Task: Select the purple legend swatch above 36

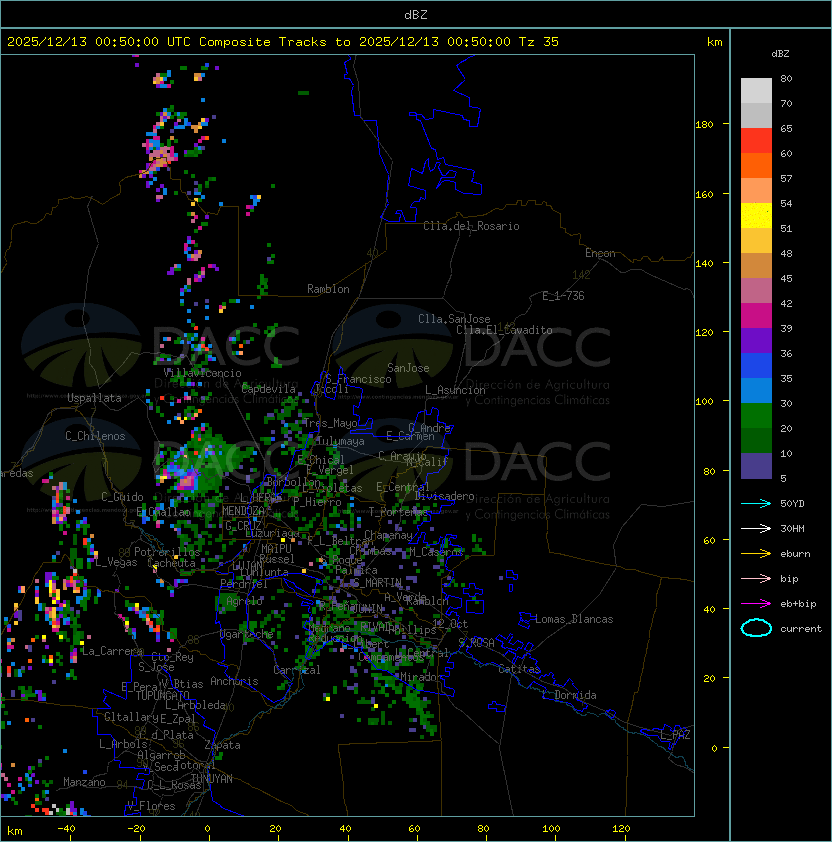Action: (x=756, y=340)
